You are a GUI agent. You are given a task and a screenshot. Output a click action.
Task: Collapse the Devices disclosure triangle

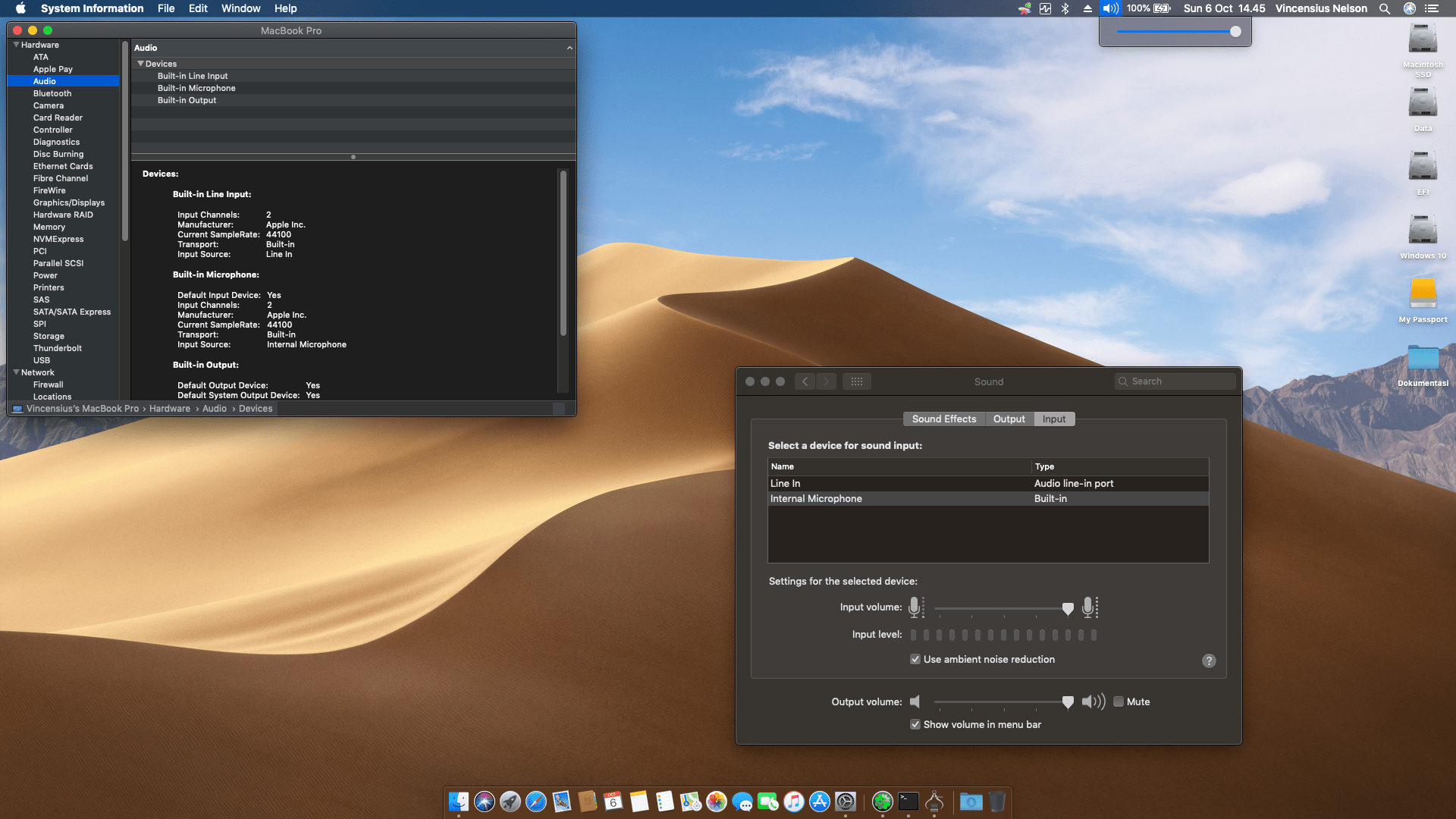click(140, 64)
